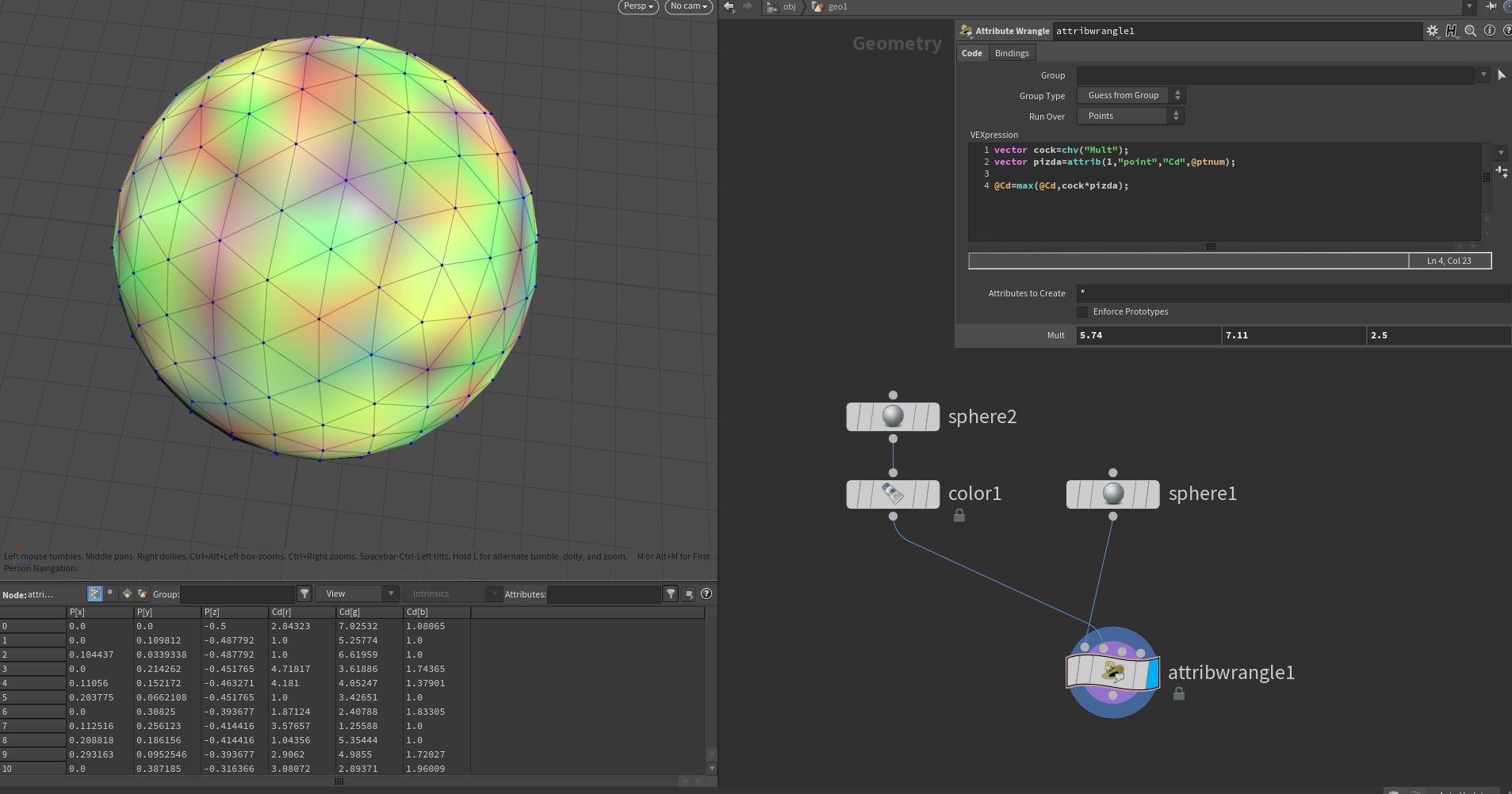The height and width of the screenshot is (794, 1512).
Task: Click the node name field attribwrangle1
Action: click(1237, 31)
